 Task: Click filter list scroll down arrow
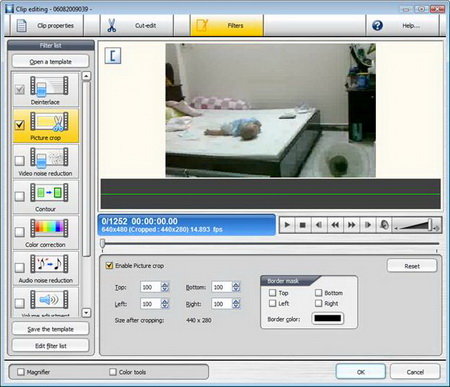click(86, 313)
